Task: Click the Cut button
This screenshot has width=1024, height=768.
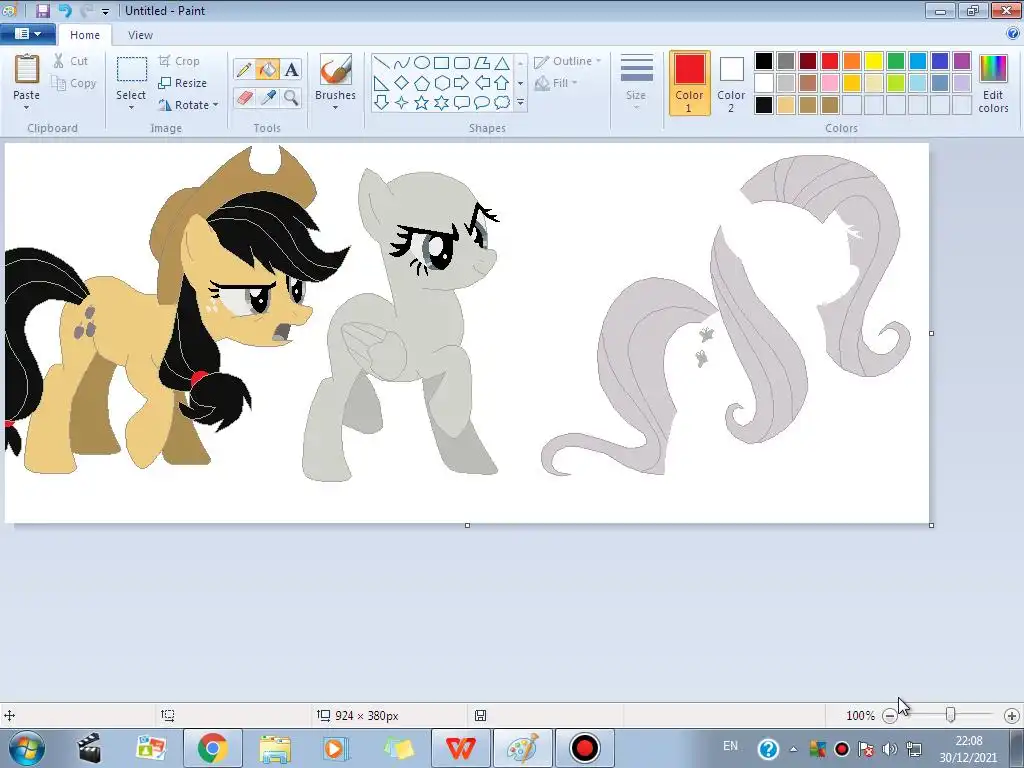Action: click(71, 61)
